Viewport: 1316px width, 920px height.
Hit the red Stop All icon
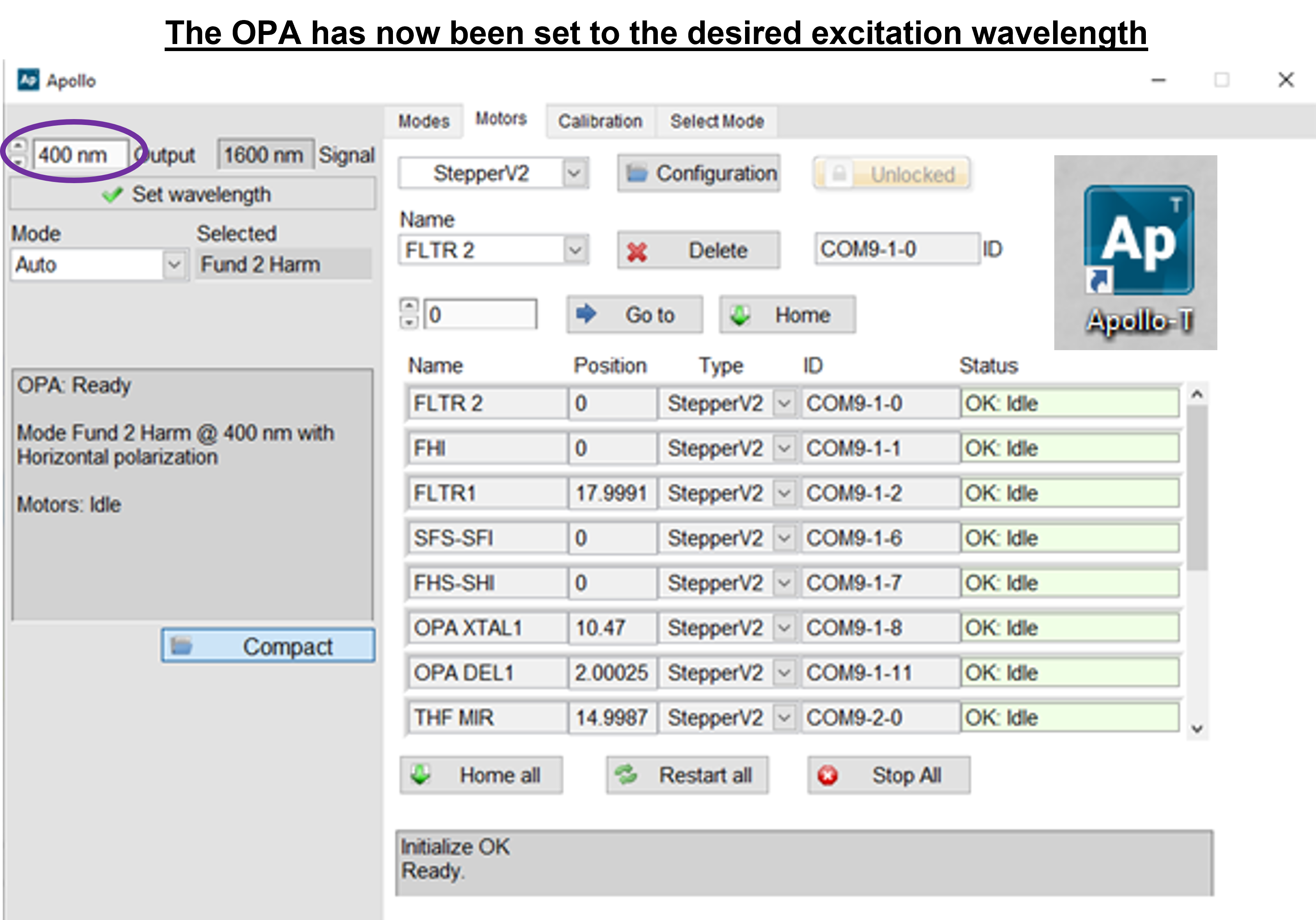click(827, 775)
